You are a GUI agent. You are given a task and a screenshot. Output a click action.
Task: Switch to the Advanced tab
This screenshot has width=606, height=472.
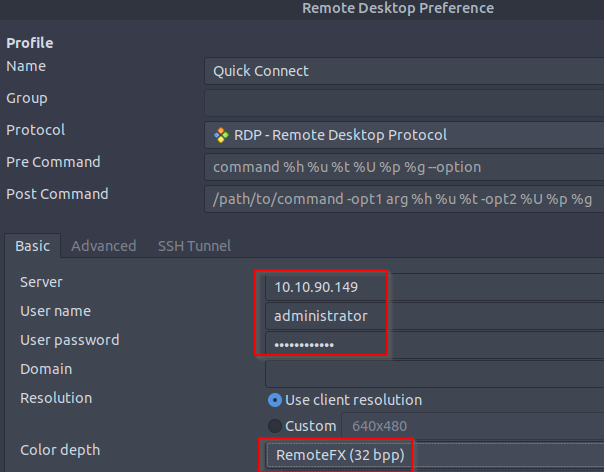[x=104, y=246]
